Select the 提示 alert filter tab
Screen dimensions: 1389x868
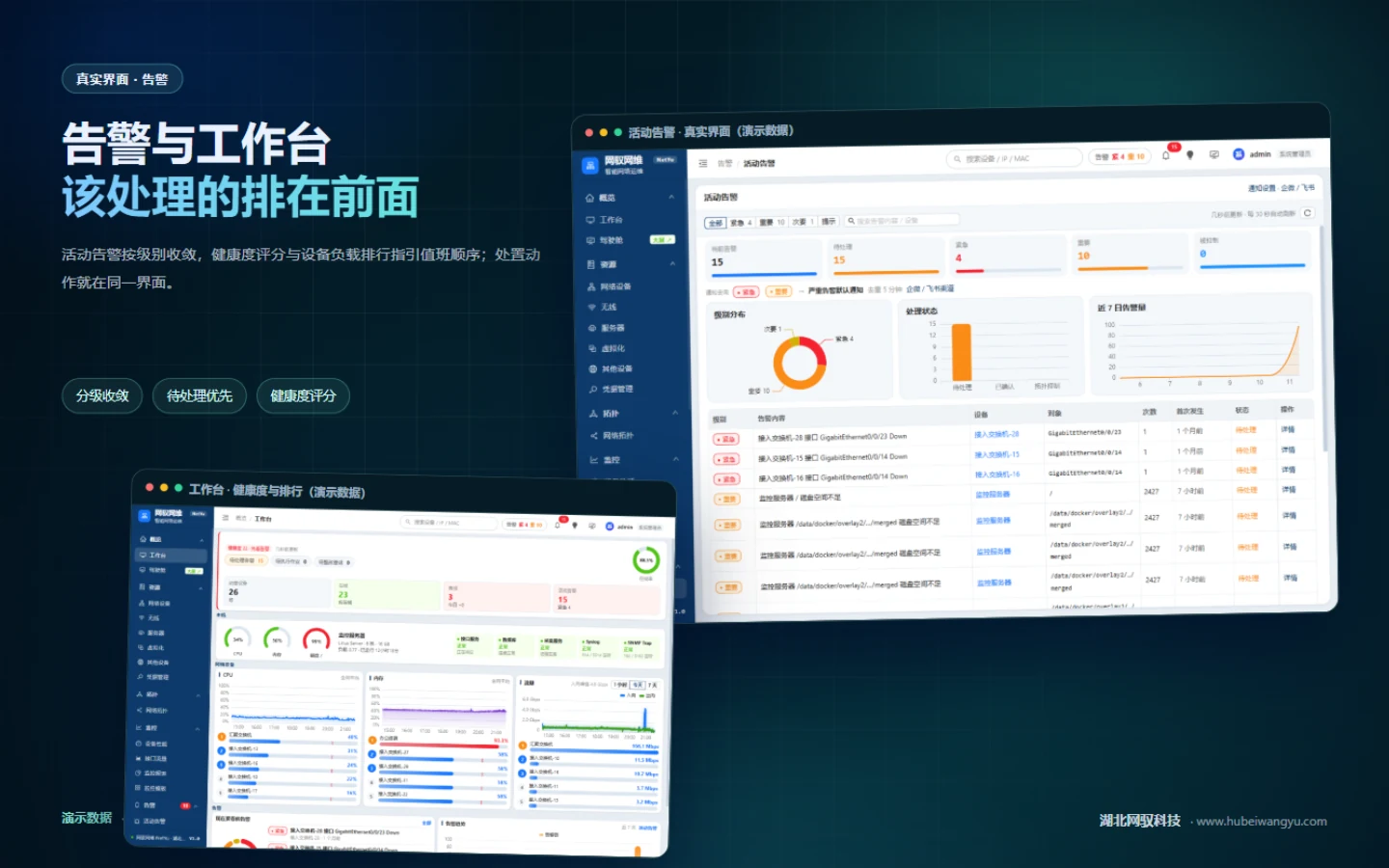pyautogui.click(x=829, y=222)
